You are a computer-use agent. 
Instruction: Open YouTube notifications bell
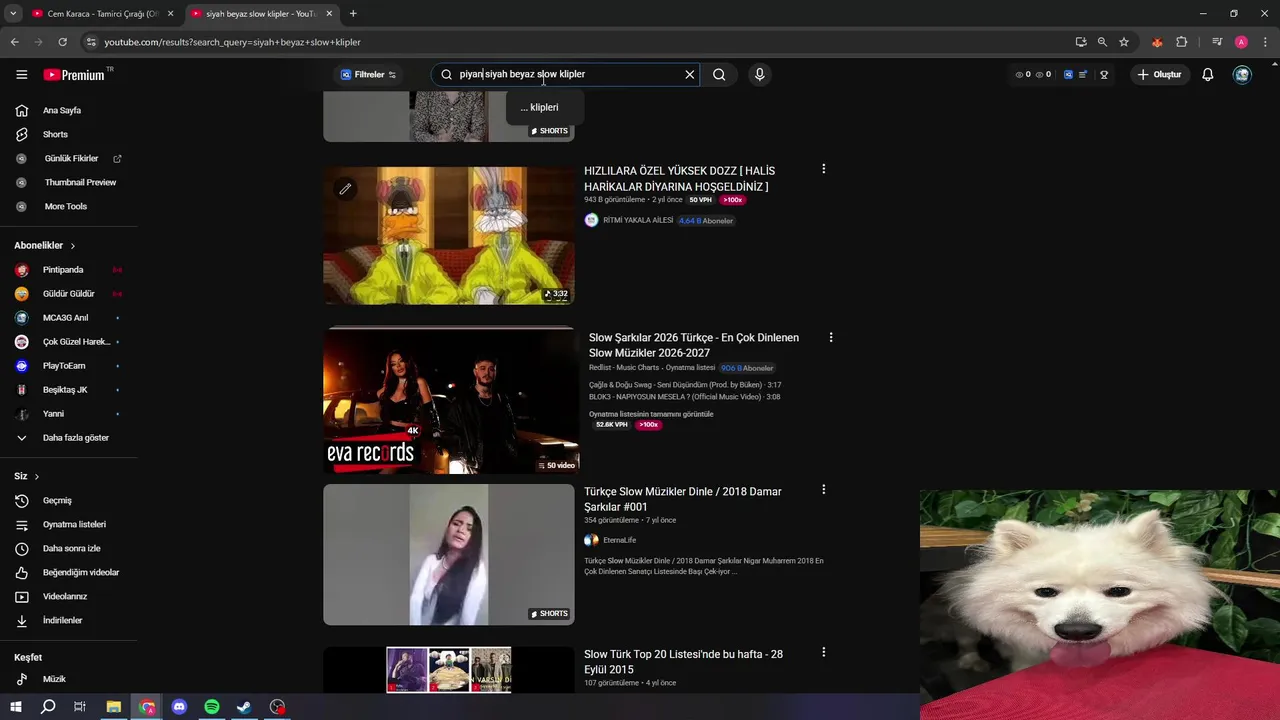click(x=1208, y=75)
